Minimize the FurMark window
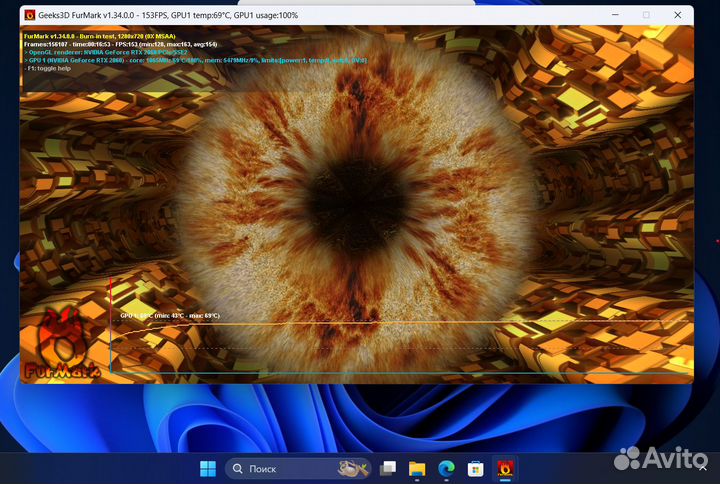Viewport: 720px width, 484px height. tap(615, 15)
